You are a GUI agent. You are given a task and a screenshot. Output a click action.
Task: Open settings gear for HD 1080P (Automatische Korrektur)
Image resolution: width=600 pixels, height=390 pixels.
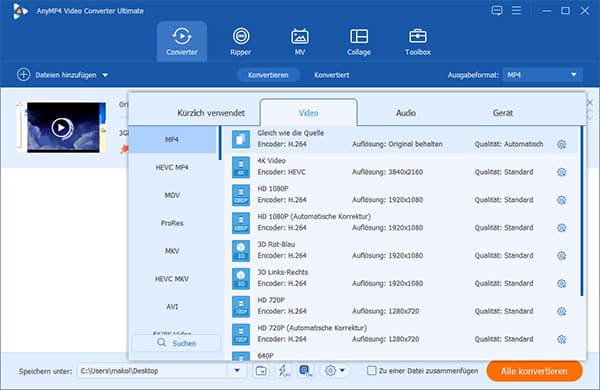click(561, 228)
